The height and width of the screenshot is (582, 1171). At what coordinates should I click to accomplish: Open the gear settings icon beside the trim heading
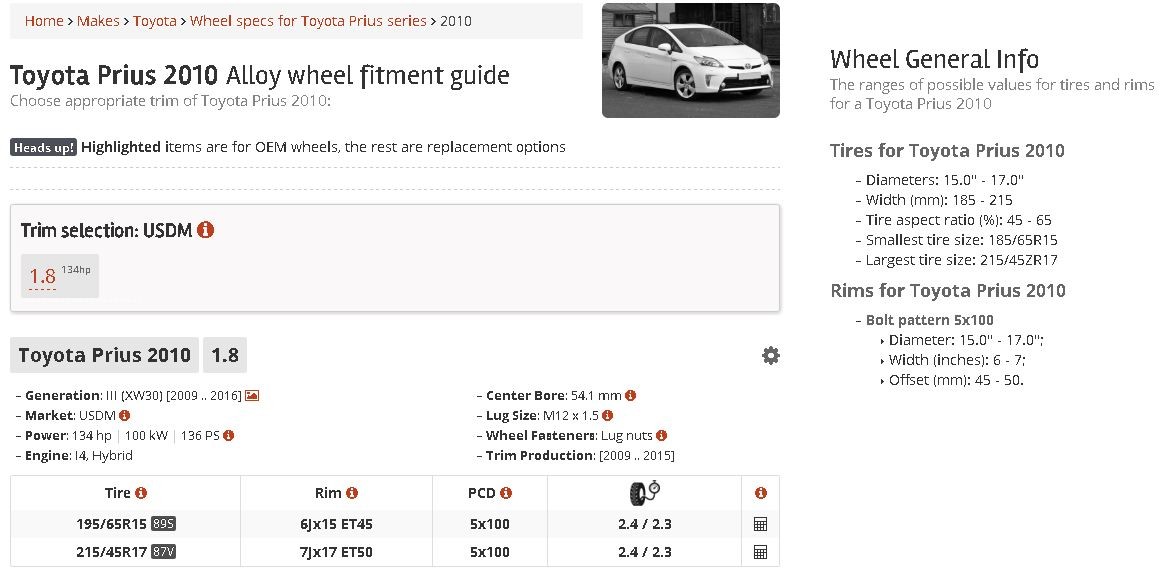coord(771,356)
